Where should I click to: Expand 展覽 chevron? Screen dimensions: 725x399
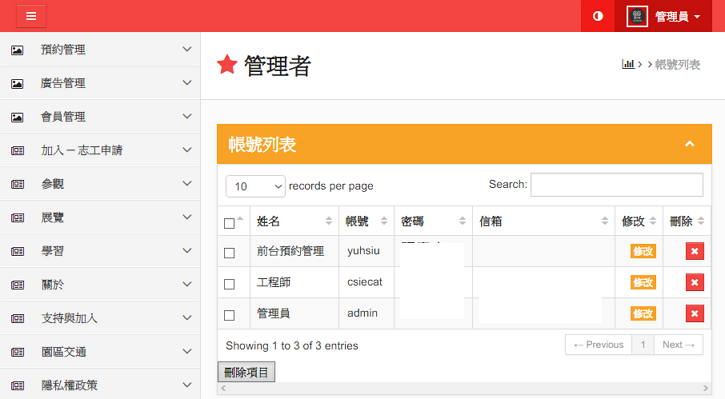point(187,217)
